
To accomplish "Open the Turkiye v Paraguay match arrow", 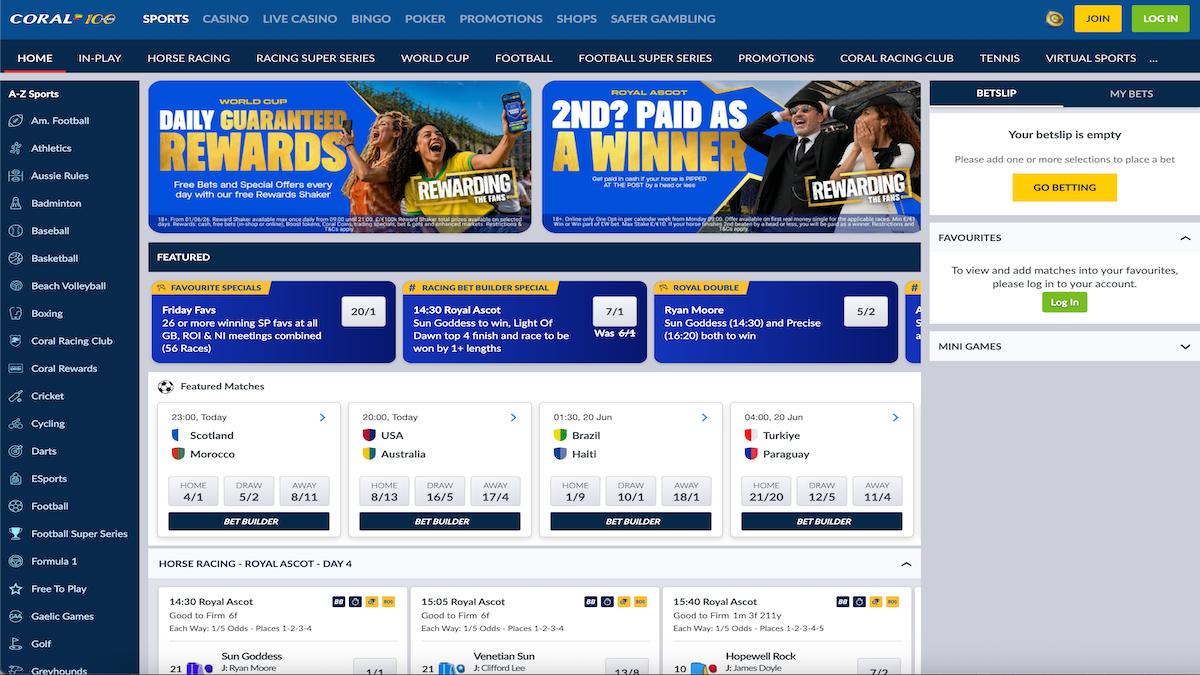I will tap(895, 417).
